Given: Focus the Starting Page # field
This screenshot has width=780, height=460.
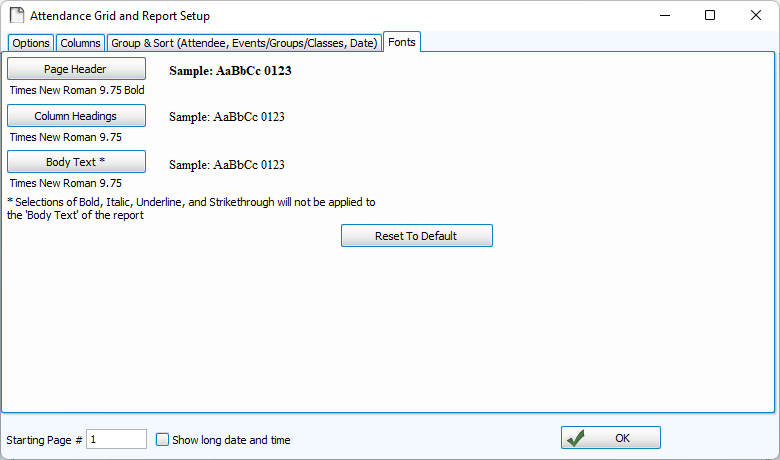Looking at the screenshot, I should pyautogui.click(x=116, y=439).
